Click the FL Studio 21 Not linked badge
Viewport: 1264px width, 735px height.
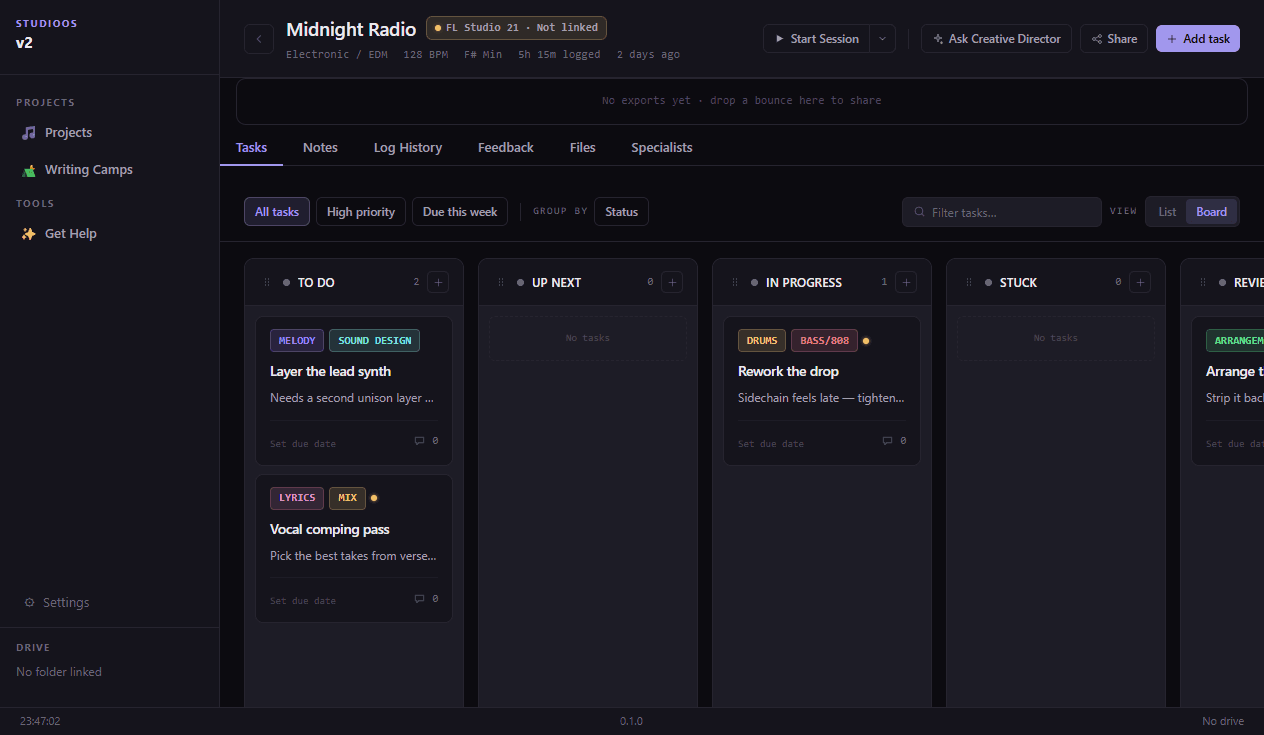coord(516,28)
